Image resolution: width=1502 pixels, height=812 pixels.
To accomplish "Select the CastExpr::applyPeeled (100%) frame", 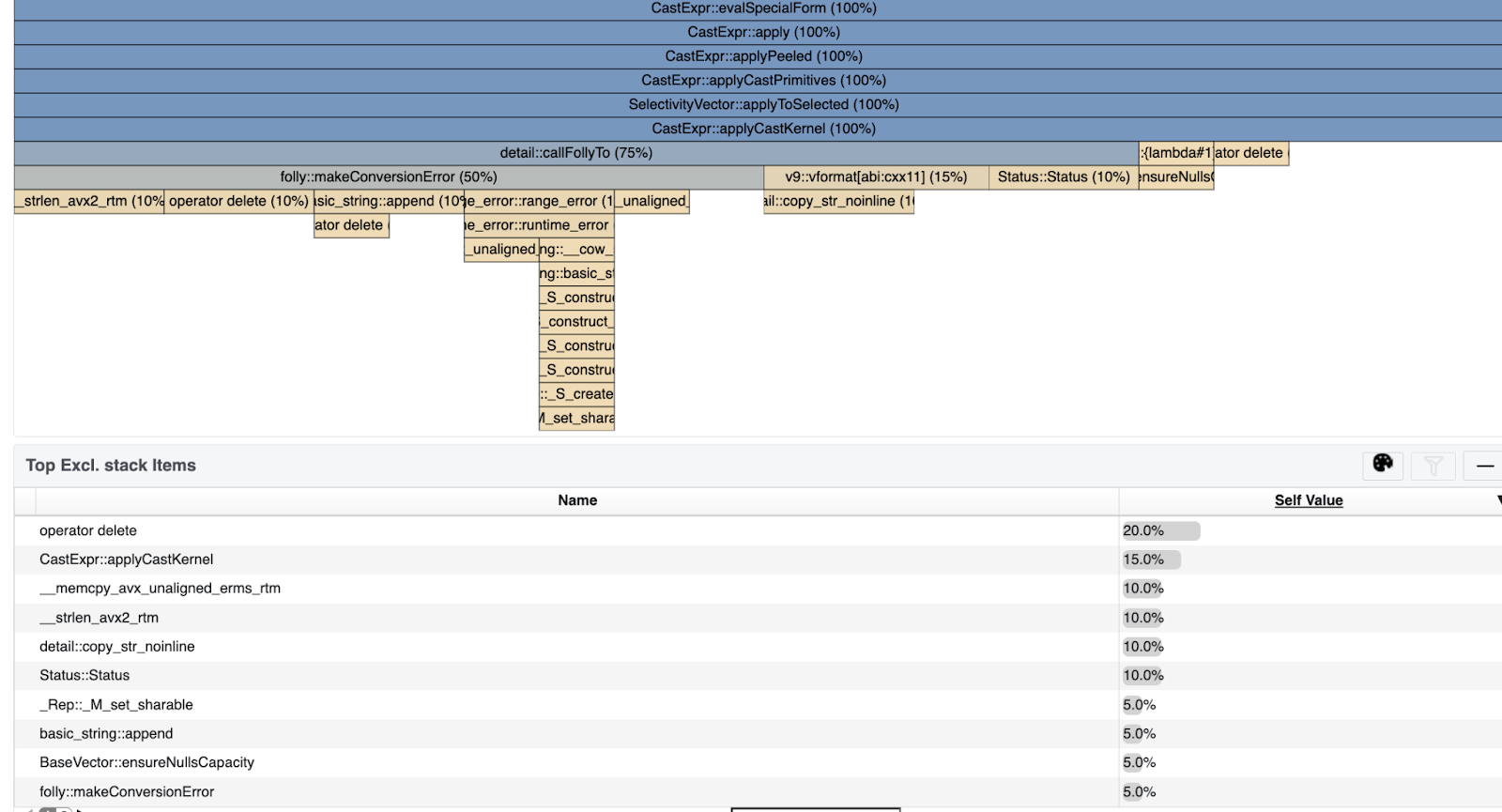I will click(x=763, y=56).
